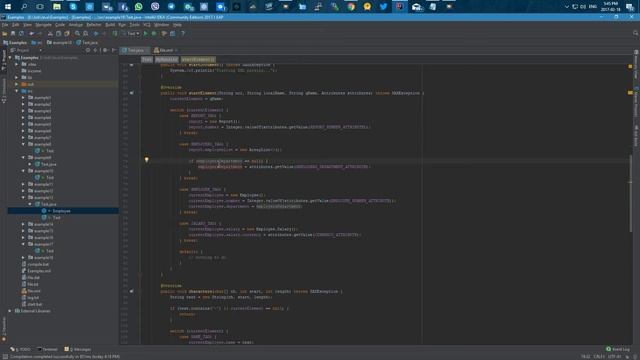Hide the Project panel with collapse icon
Screen dimensions: 640x360
114,50
